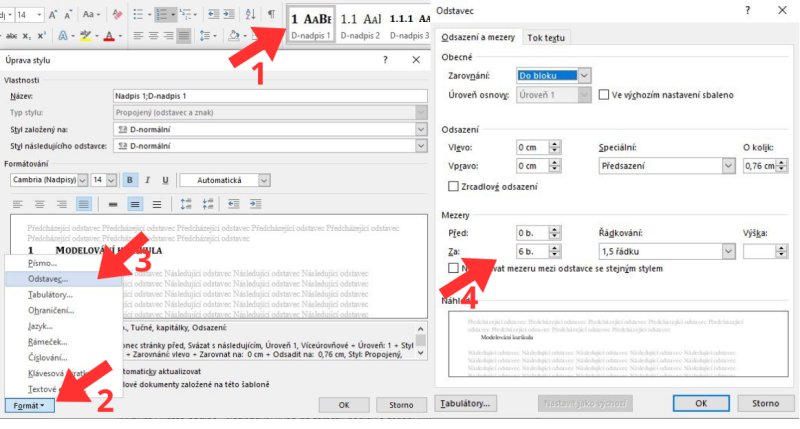The height and width of the screenshot is (429, 800).
Task: Choose 'Písmo...' from Formát menu
Action: pos(42,263)
